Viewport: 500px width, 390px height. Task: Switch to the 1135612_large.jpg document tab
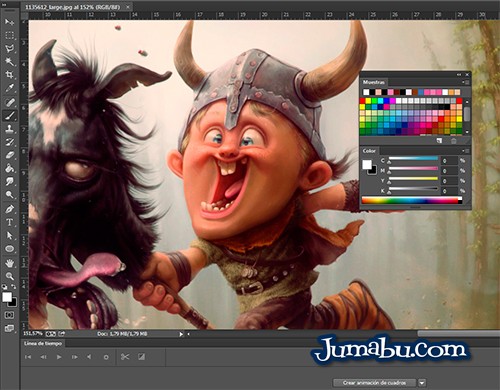(x=73, y=6)
